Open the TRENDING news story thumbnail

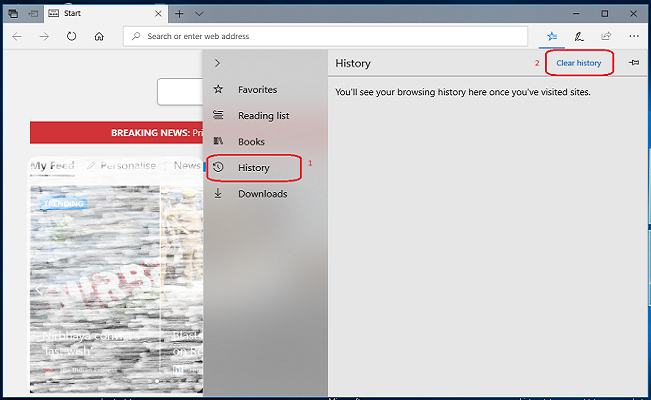click(x=95, y=289)
